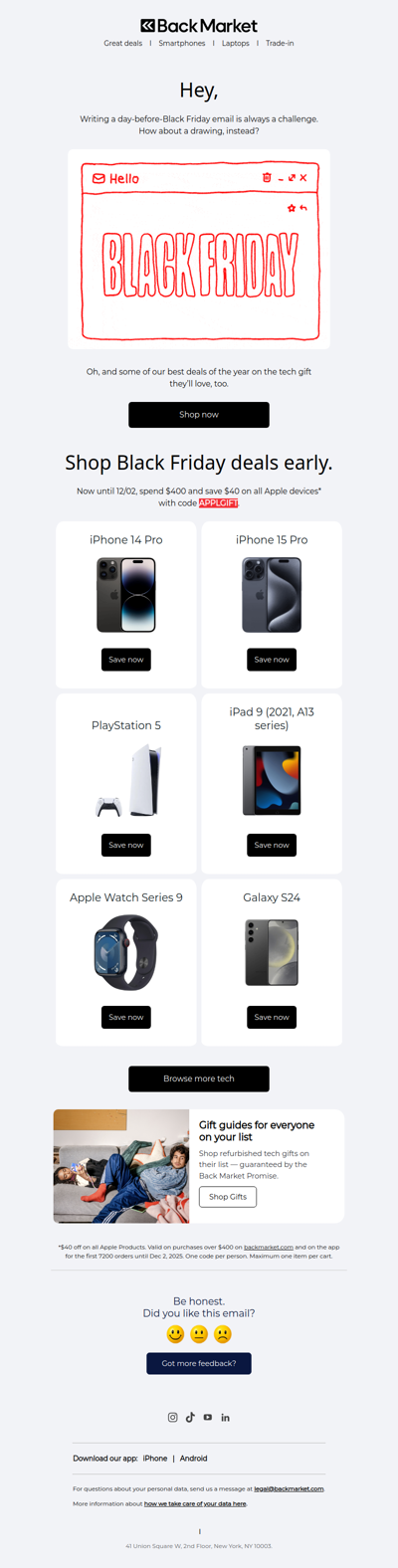Visit the LinkedIn icon link
Viewport: 398px width, 1568px height.
tap(226, 1417)
